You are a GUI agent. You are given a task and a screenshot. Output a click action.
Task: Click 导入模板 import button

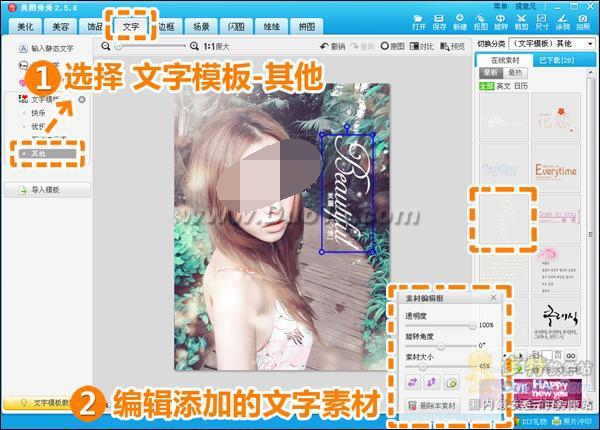coord(47,190)
